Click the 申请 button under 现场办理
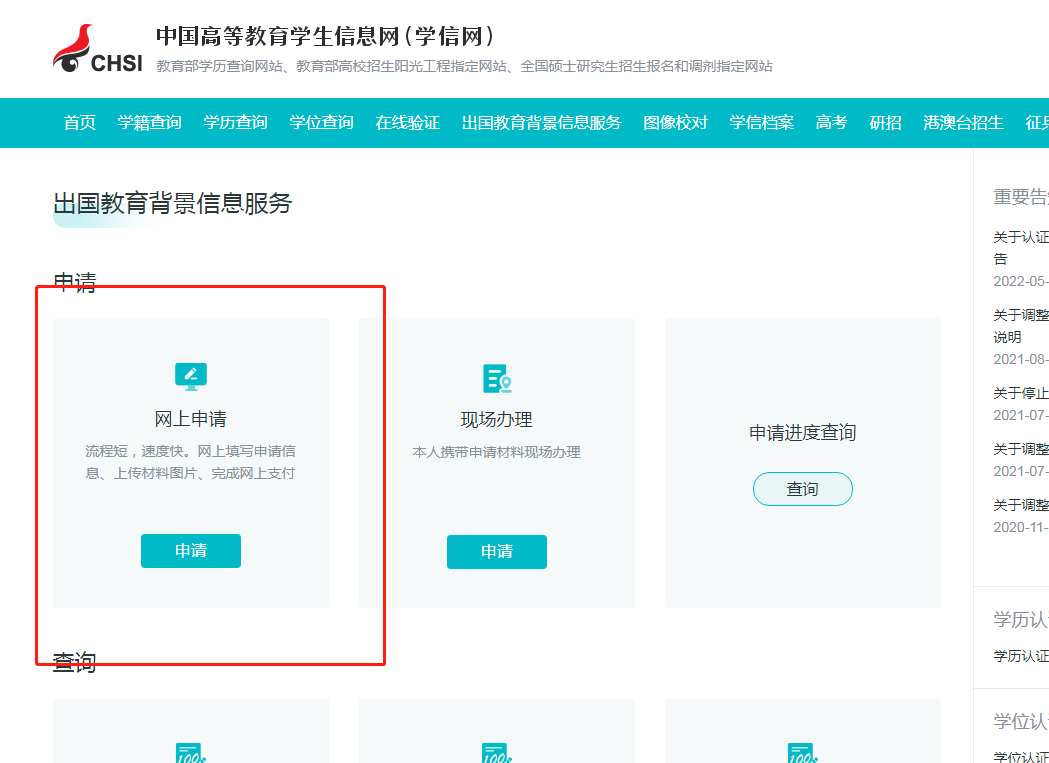 click(496, 551)
